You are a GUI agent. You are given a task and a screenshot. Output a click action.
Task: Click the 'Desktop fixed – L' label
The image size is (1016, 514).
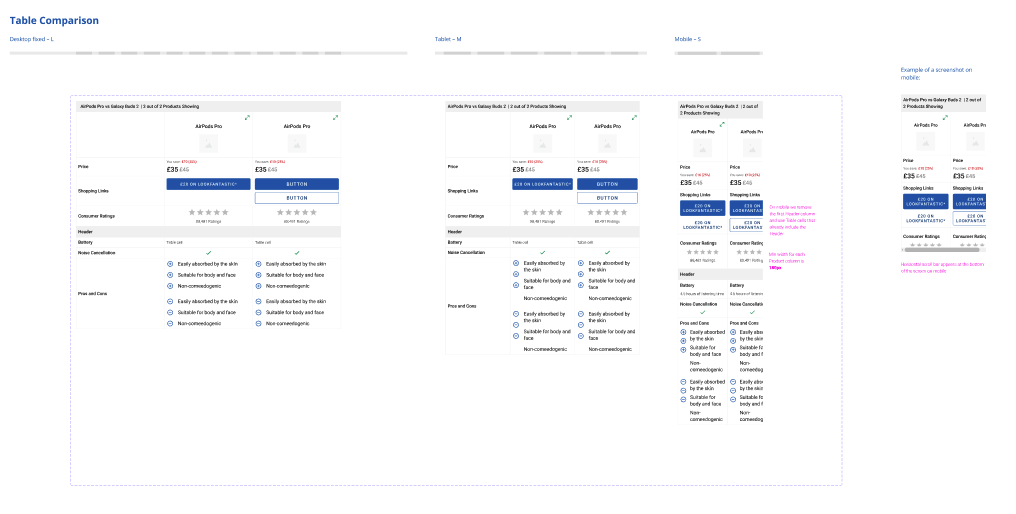point(32,39)
